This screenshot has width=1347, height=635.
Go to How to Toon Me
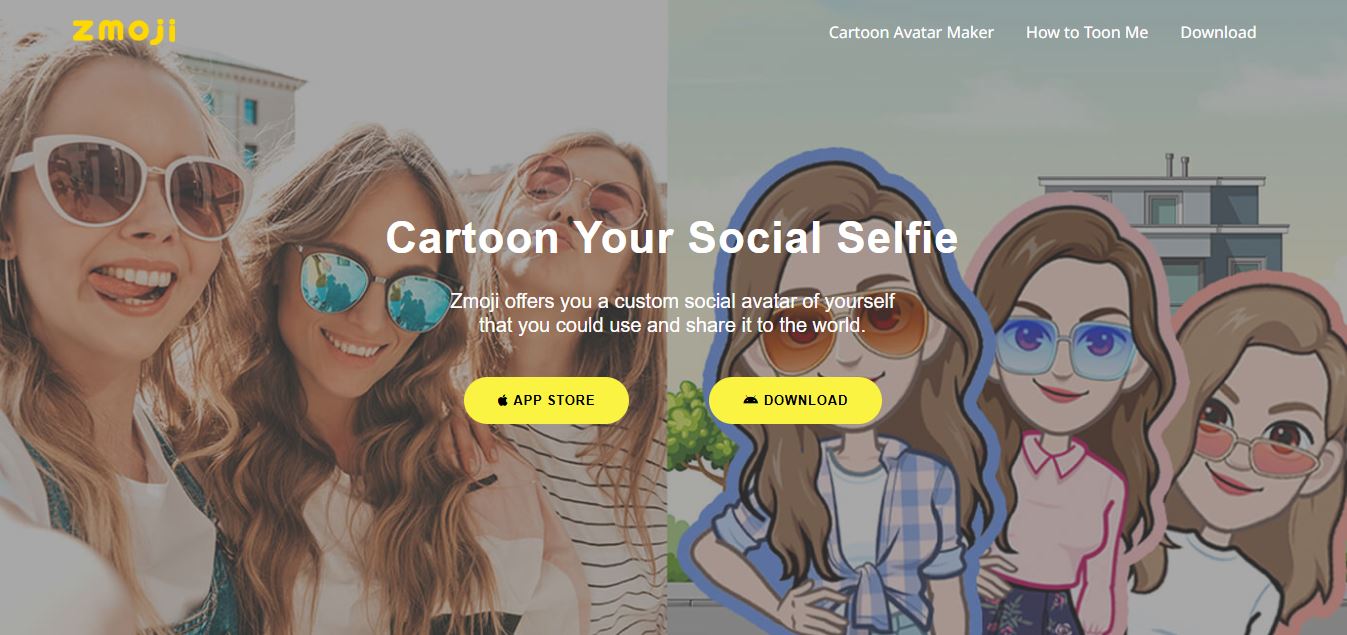[x=1087, y=32]
